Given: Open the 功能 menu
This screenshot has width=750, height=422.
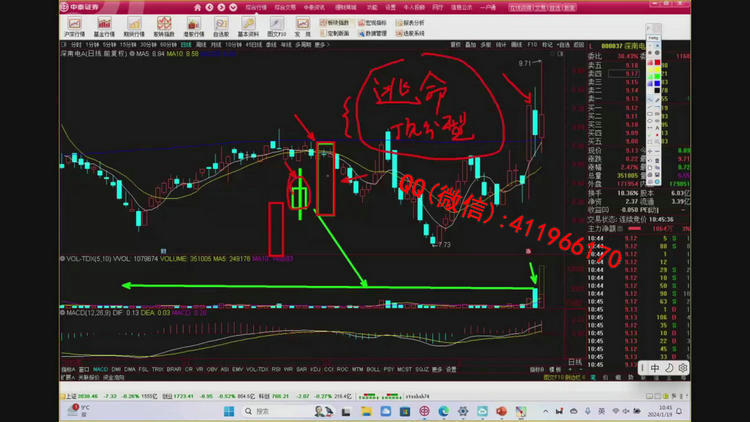Looking at the screenshot, I should pyautogui.click(x=372, y=8).
